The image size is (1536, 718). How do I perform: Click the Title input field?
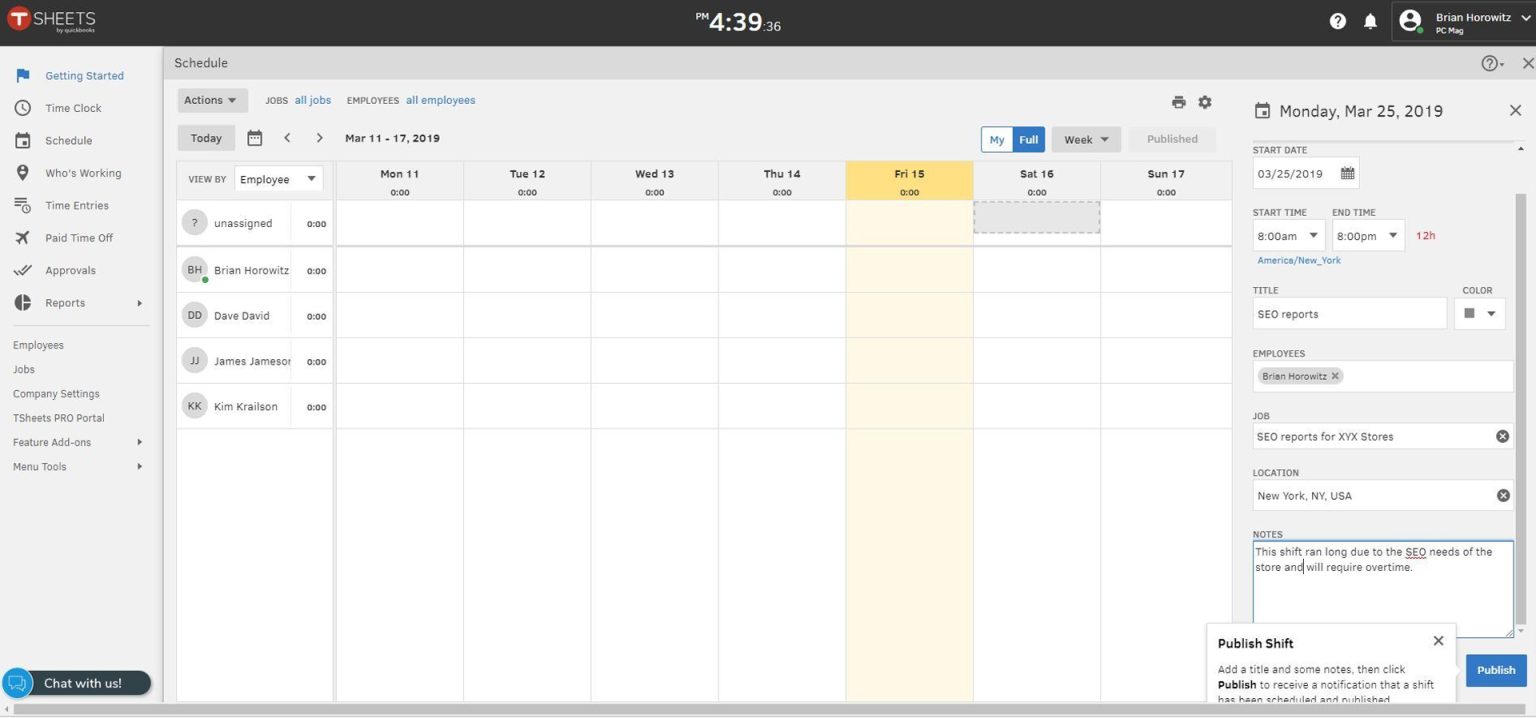tap(1349, 314)
